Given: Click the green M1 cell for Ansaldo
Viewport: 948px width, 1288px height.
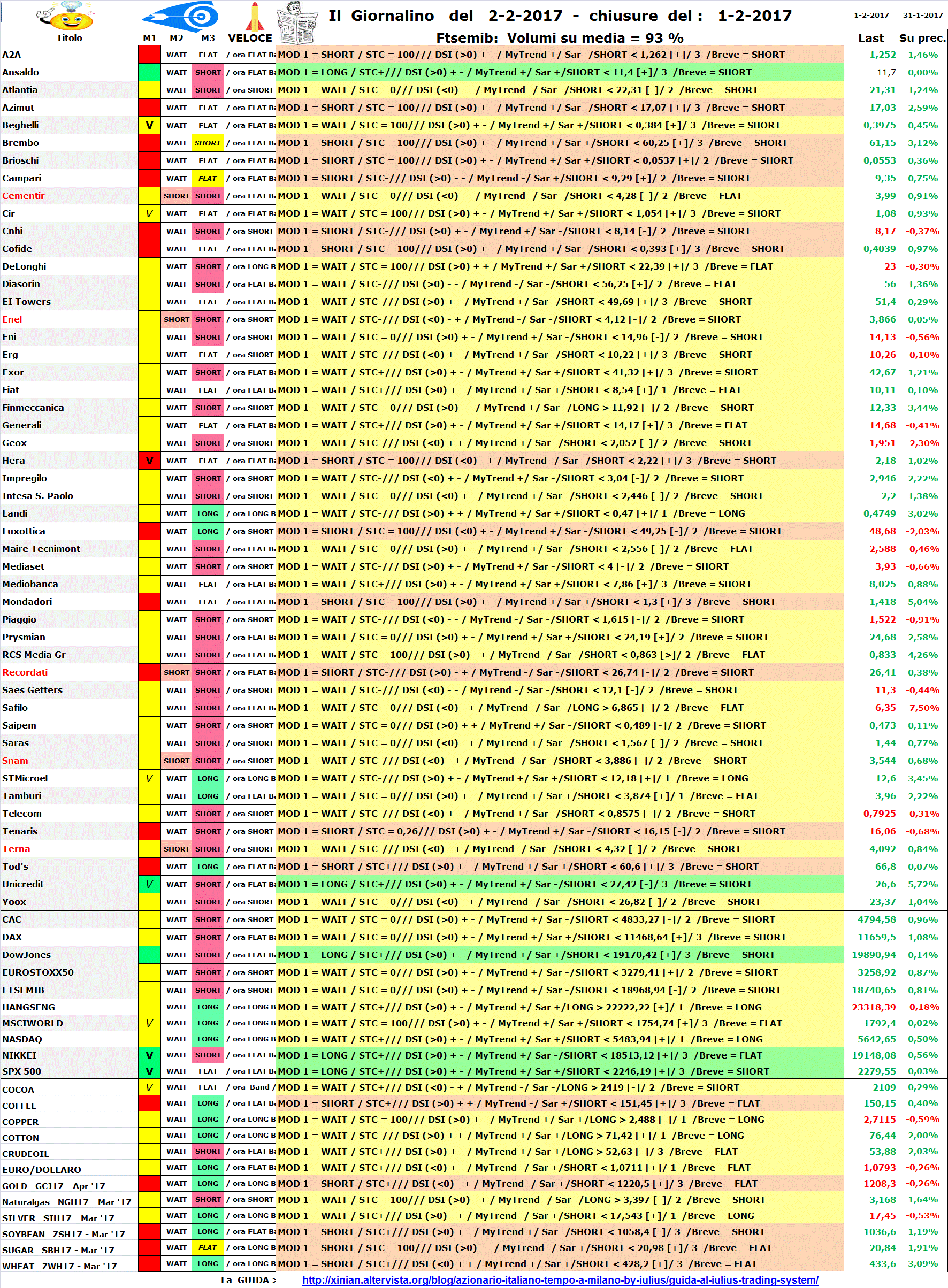Looking at the screenshot, I should pos(149,73).
